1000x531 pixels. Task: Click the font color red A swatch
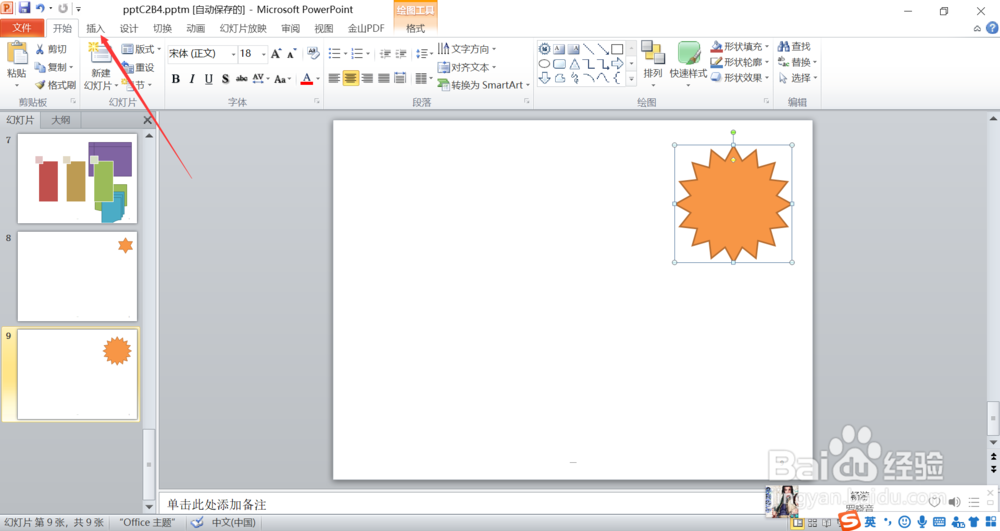click(307, 78)
